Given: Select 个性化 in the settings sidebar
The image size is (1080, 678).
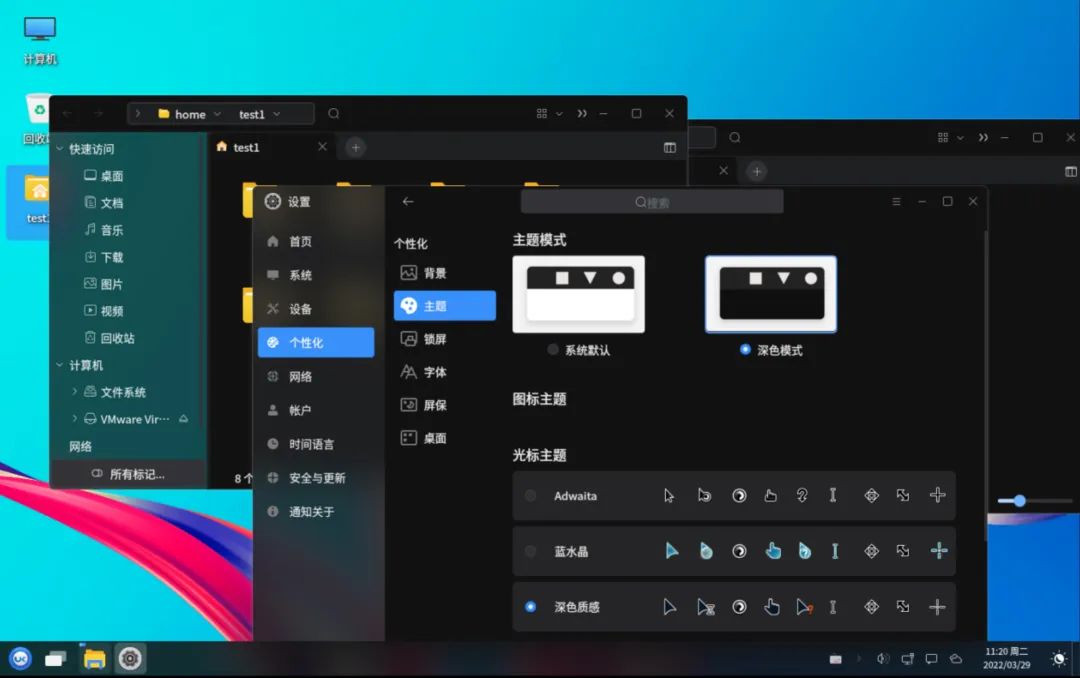Looking at the screenshot, I should point(316,342).
